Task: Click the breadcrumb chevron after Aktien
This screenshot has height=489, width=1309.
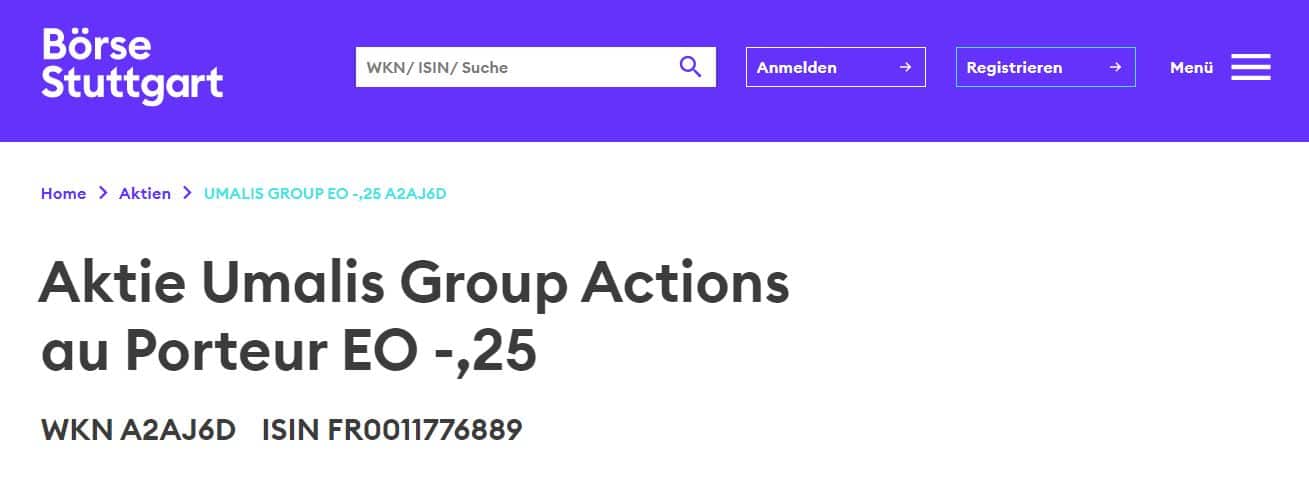Action: [187, 193]
